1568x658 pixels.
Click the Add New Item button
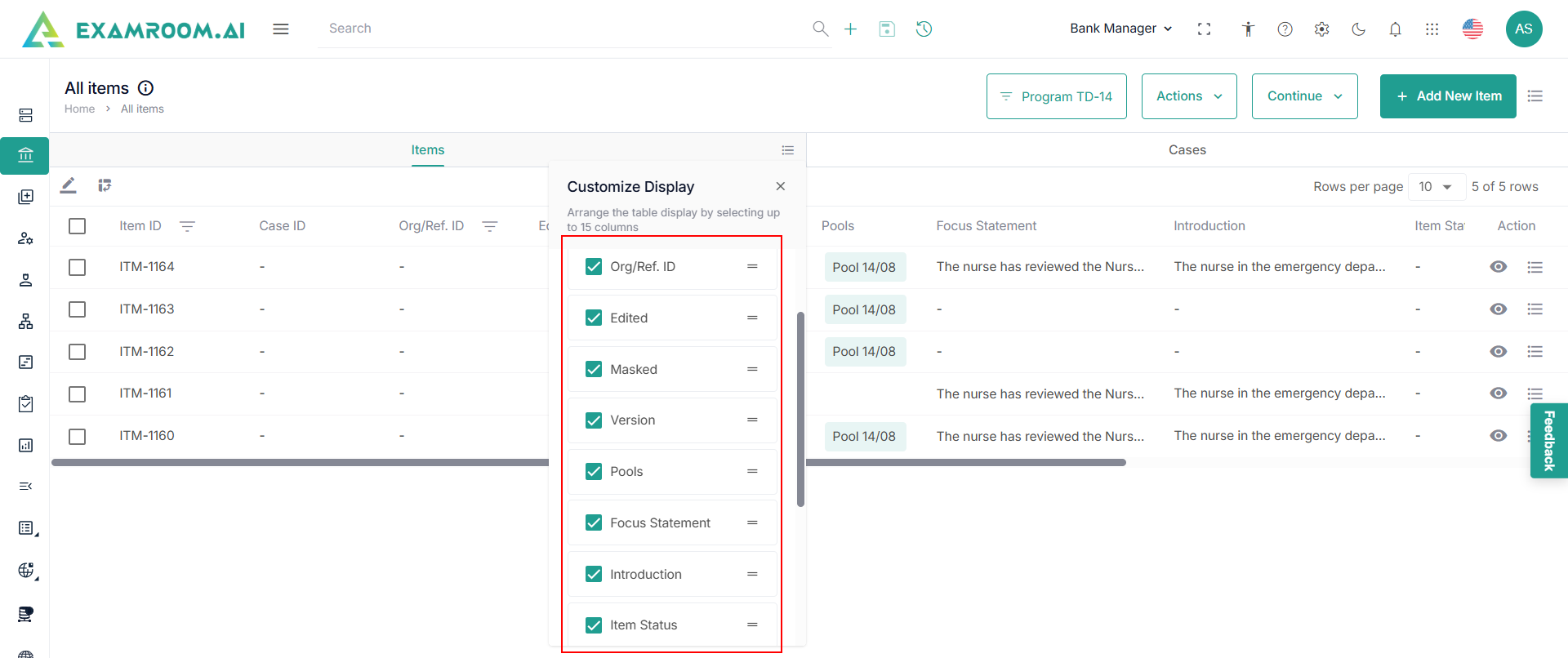tap(1447, 96)
